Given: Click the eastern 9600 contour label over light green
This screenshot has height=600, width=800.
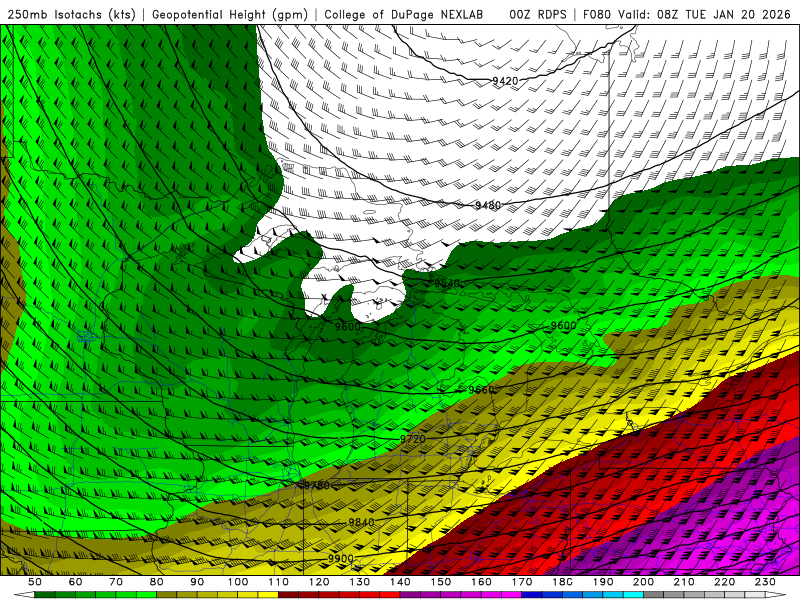Looking at the screenshot, I should (x=563, y=326).
